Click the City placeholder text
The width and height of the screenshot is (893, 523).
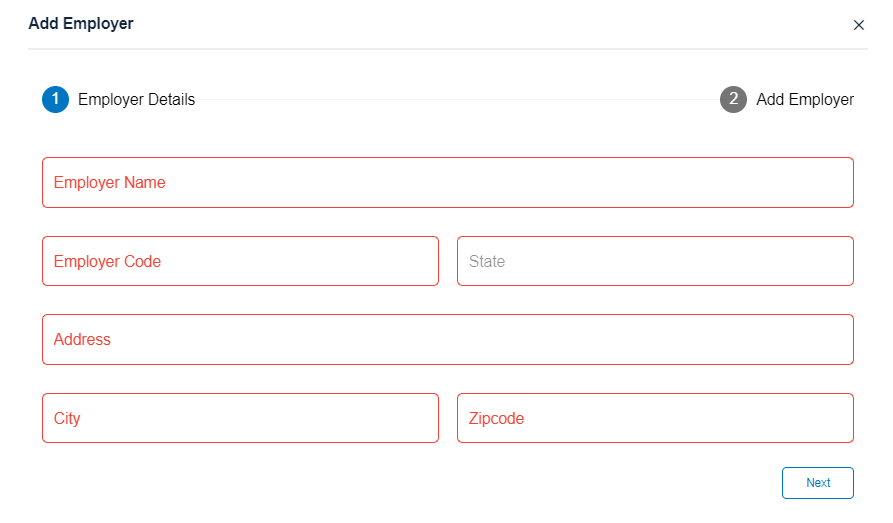click(x=67, y=419)
